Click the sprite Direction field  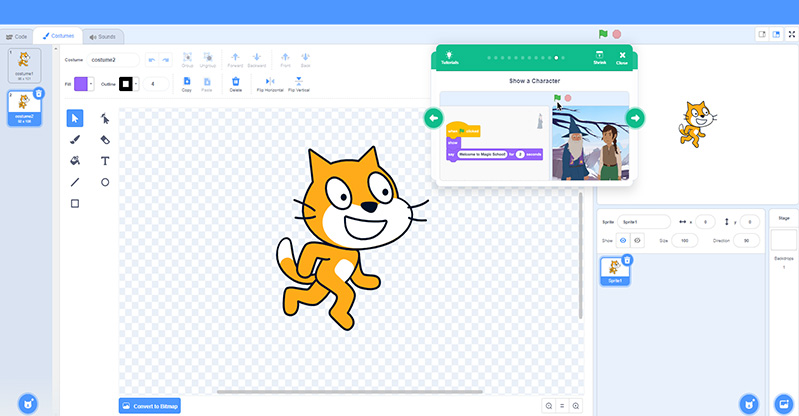(747, 240)
